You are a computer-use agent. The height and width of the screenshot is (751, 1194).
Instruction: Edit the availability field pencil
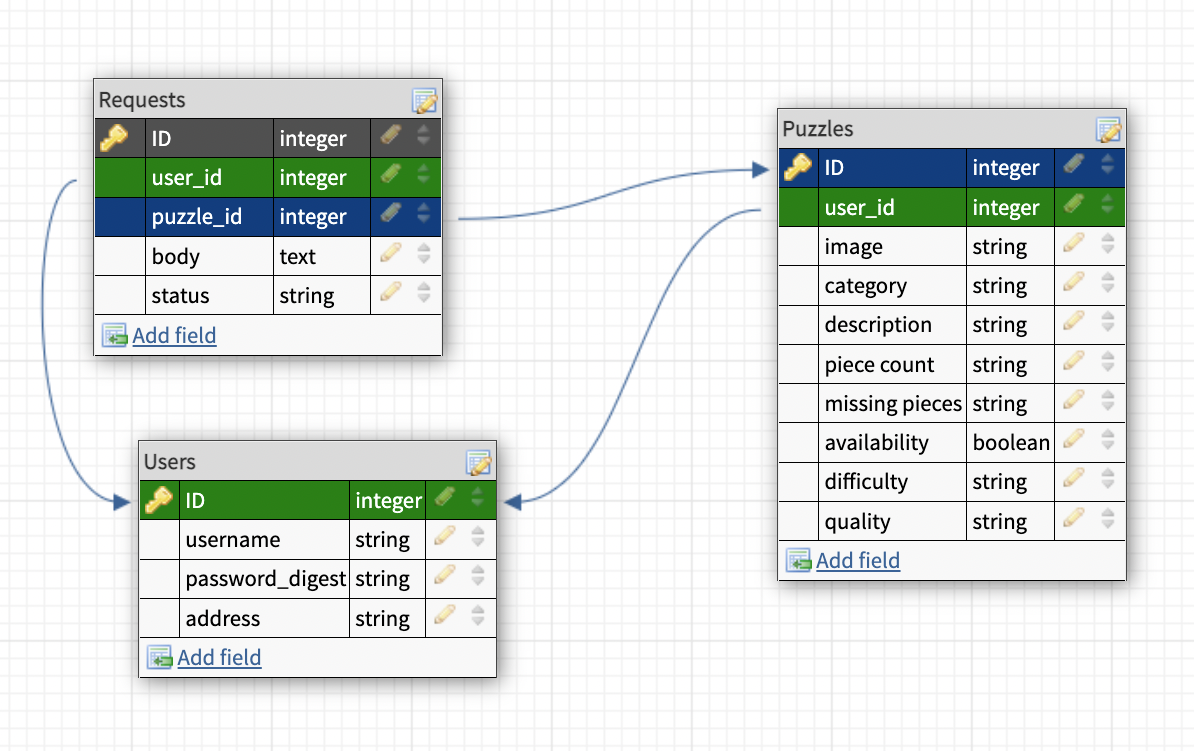(1074, 439)
